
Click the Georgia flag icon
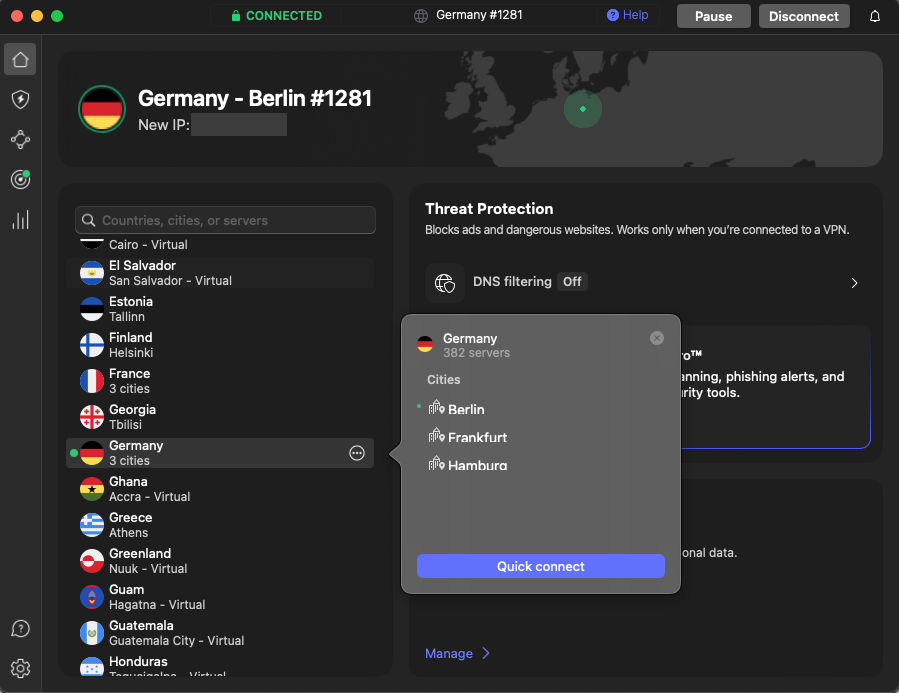92,417
